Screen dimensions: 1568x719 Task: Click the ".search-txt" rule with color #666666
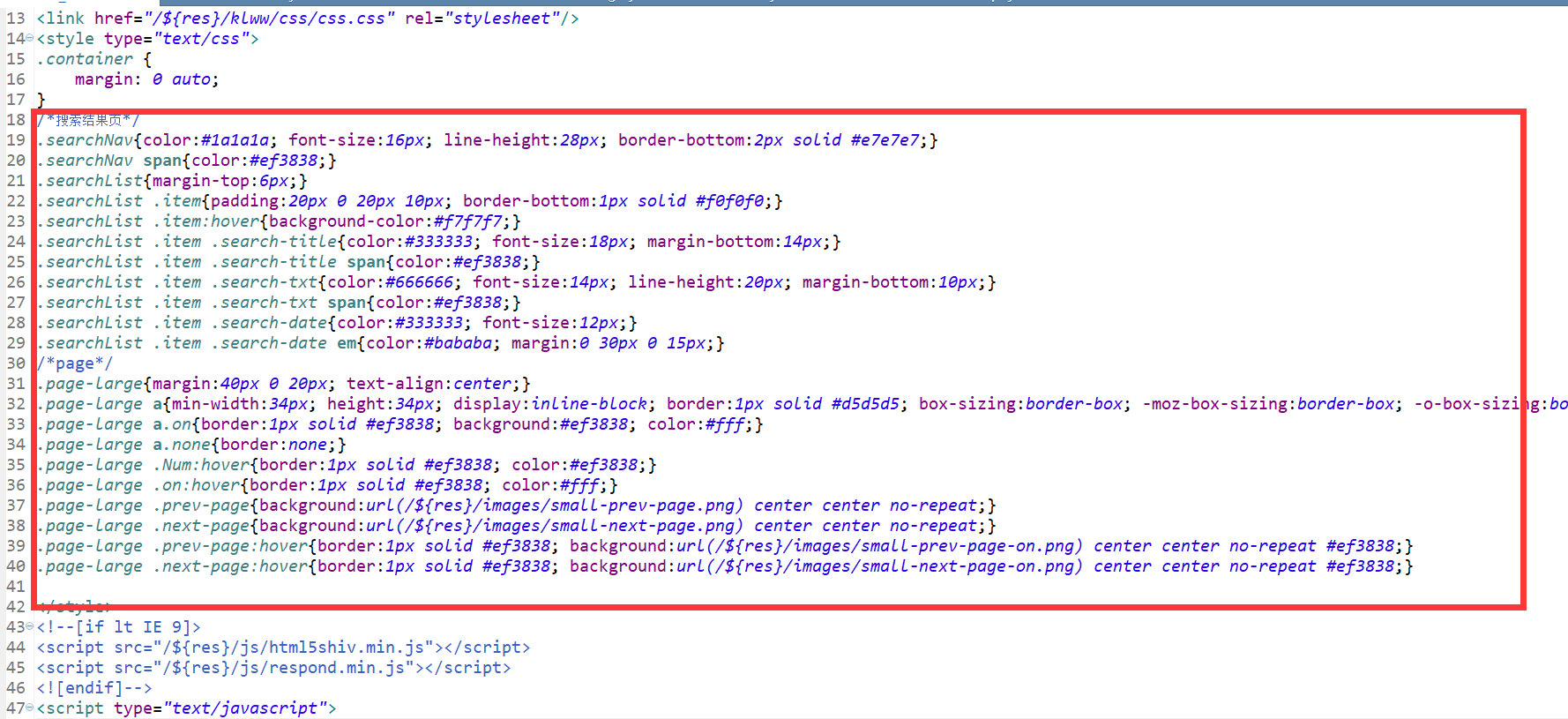[517, 282]
